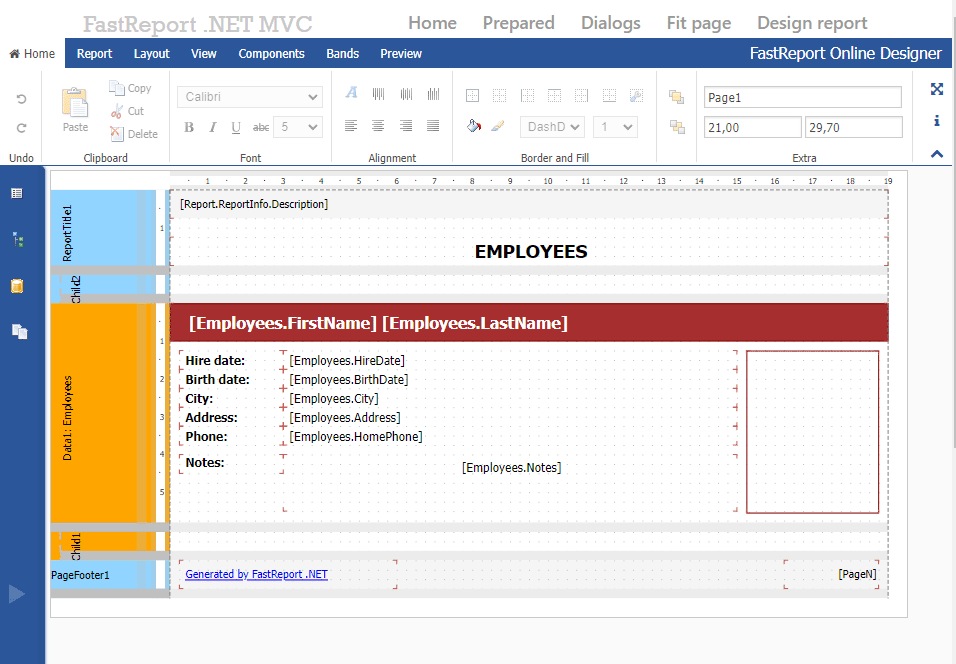Viewport: 956px width, 664px height.
Task: Toggle italic text formatting
Action: 212,127
